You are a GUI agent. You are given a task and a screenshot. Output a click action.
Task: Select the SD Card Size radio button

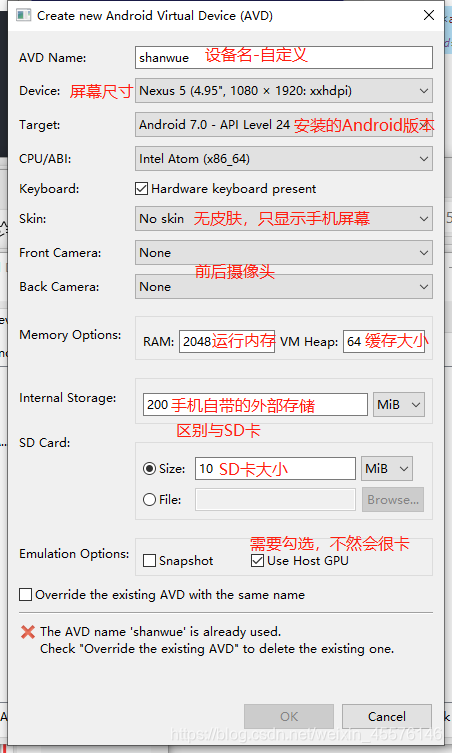pos(149,469)
